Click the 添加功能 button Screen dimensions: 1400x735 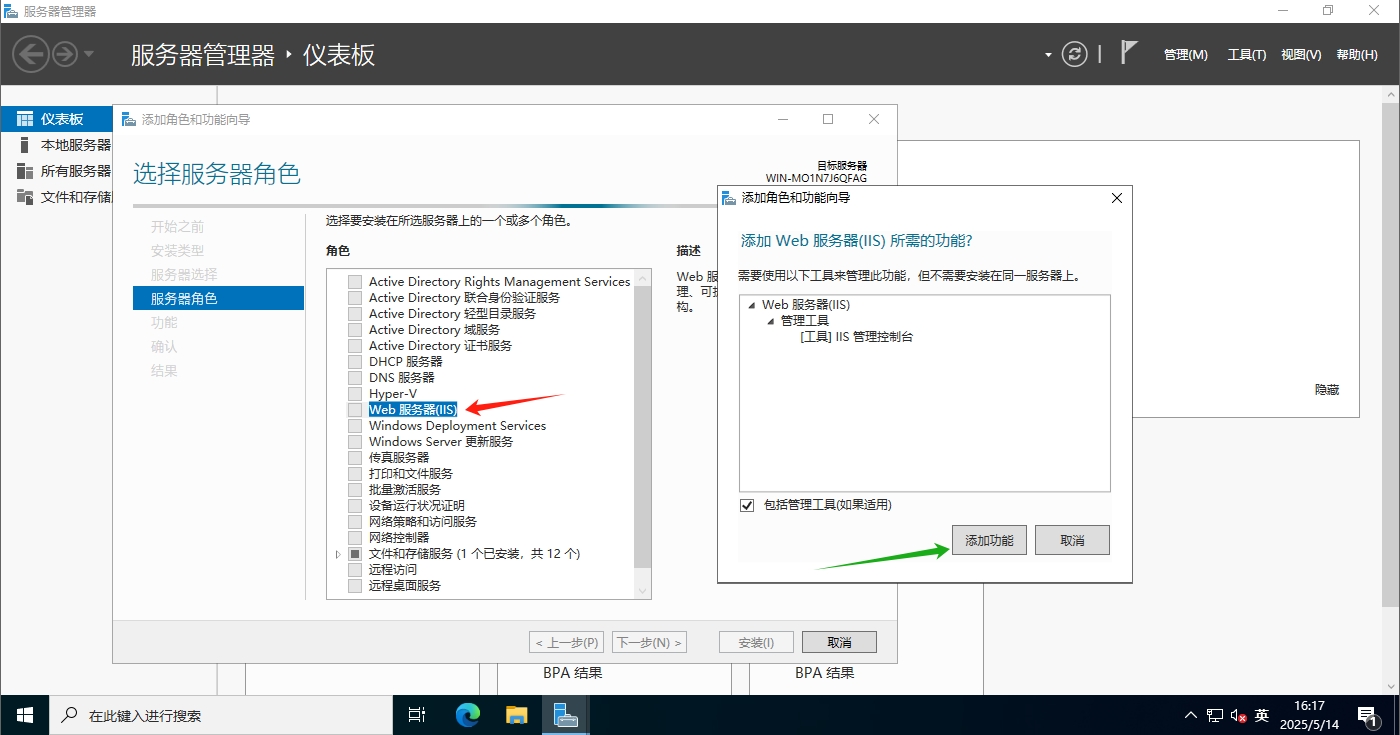[x=989, y=540]
